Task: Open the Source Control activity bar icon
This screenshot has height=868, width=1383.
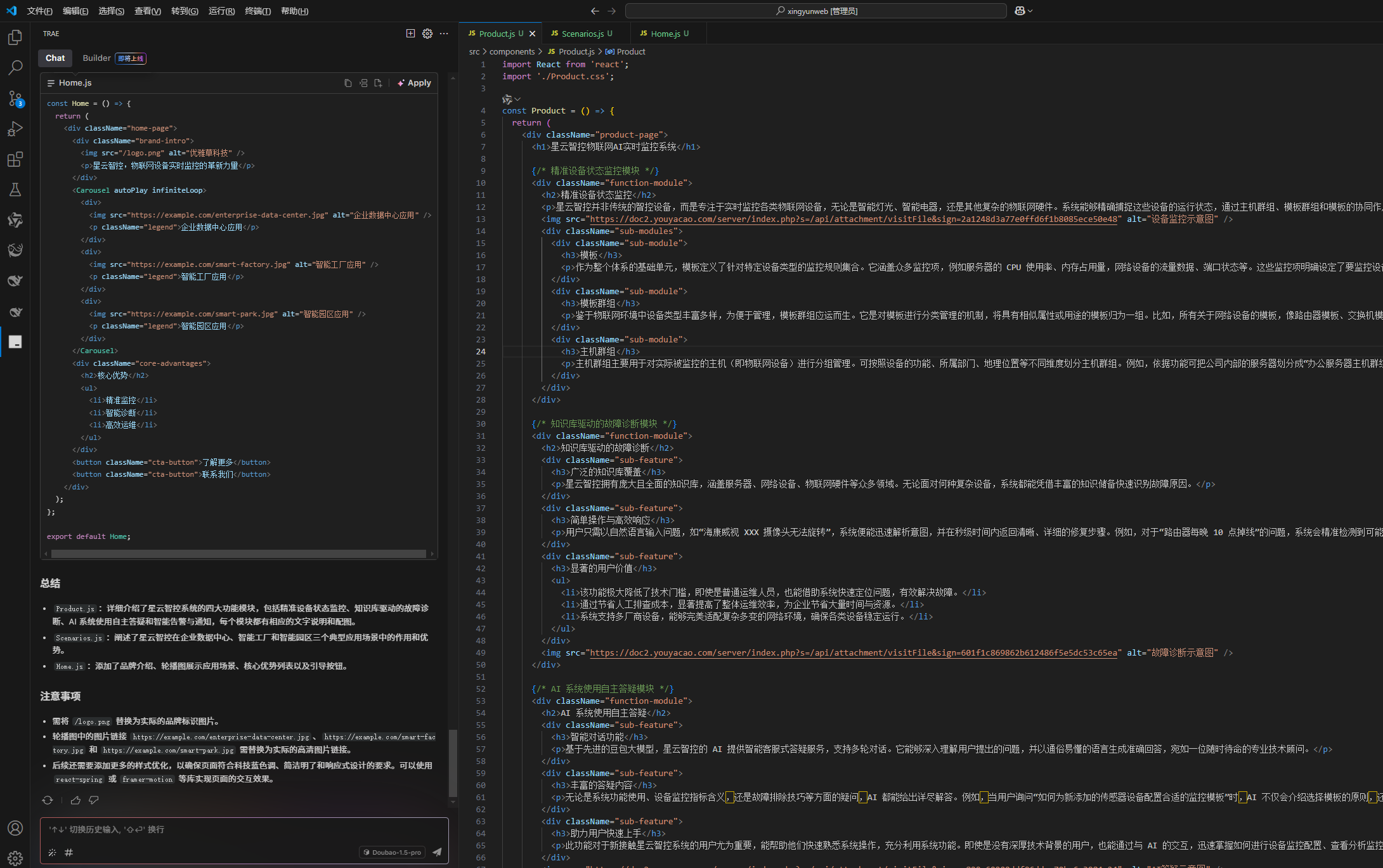Action: [x=15, y=98]
